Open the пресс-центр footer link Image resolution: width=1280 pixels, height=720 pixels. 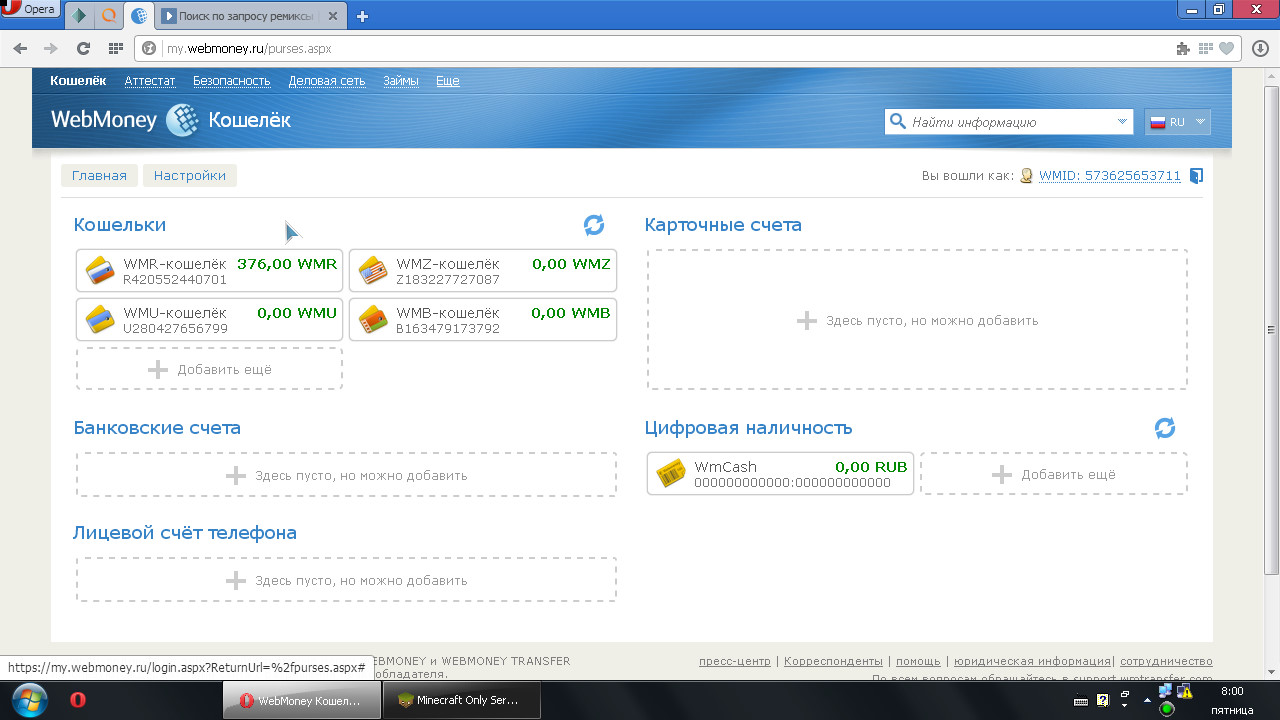[735, 661]
